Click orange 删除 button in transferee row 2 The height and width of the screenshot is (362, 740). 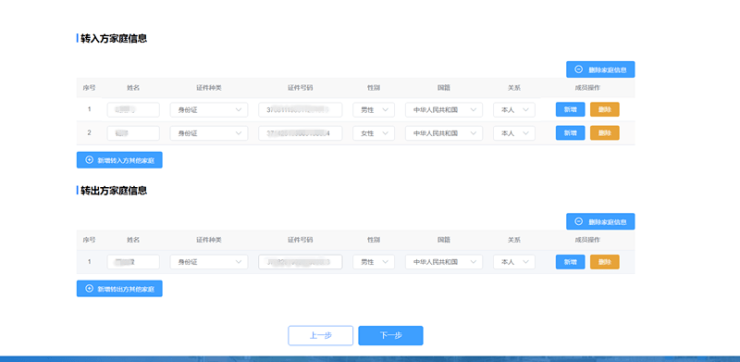click(605, 133)
